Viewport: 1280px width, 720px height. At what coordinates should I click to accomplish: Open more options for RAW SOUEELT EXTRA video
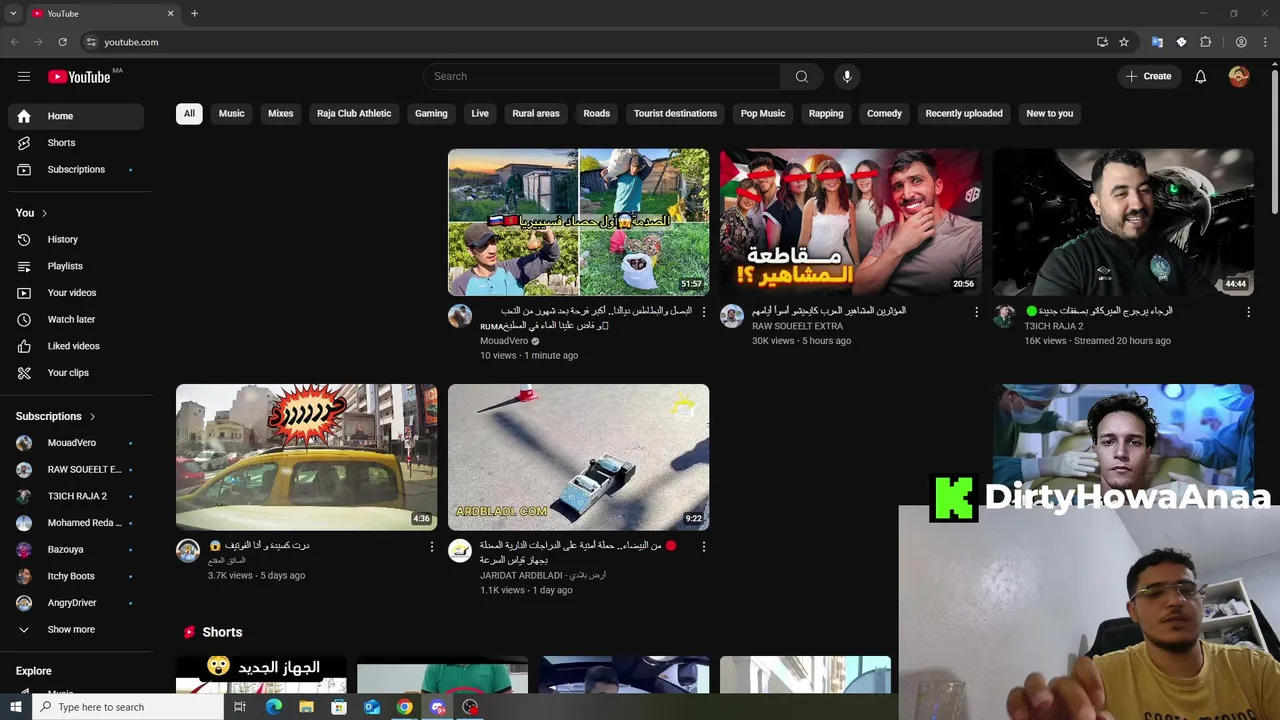click(x=976, y=312)
